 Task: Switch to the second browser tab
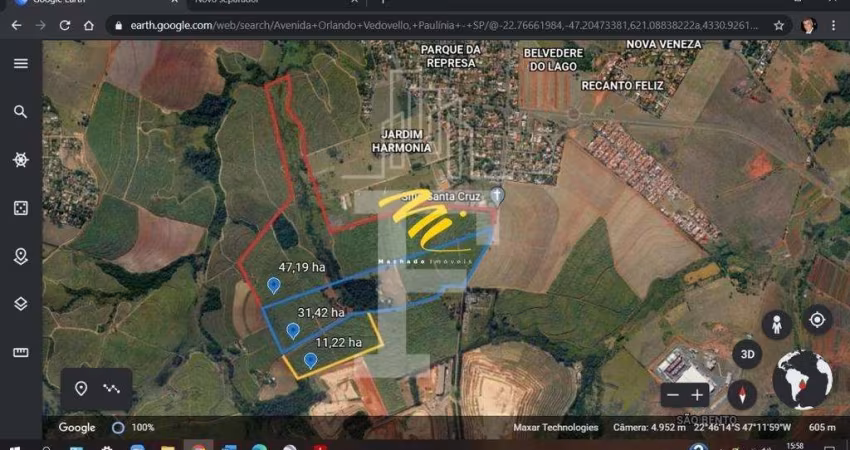(276, 2)
